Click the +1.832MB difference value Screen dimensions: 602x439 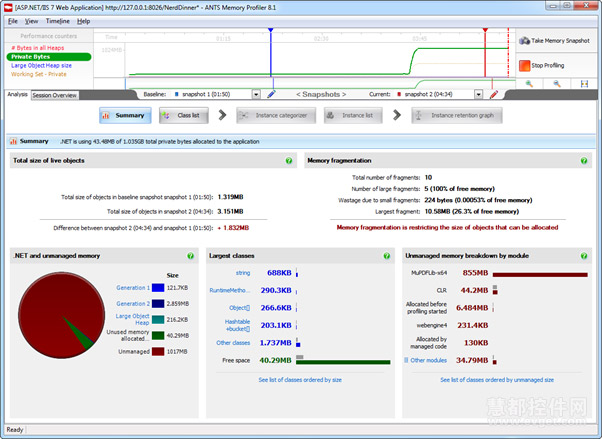coord(233,228)
